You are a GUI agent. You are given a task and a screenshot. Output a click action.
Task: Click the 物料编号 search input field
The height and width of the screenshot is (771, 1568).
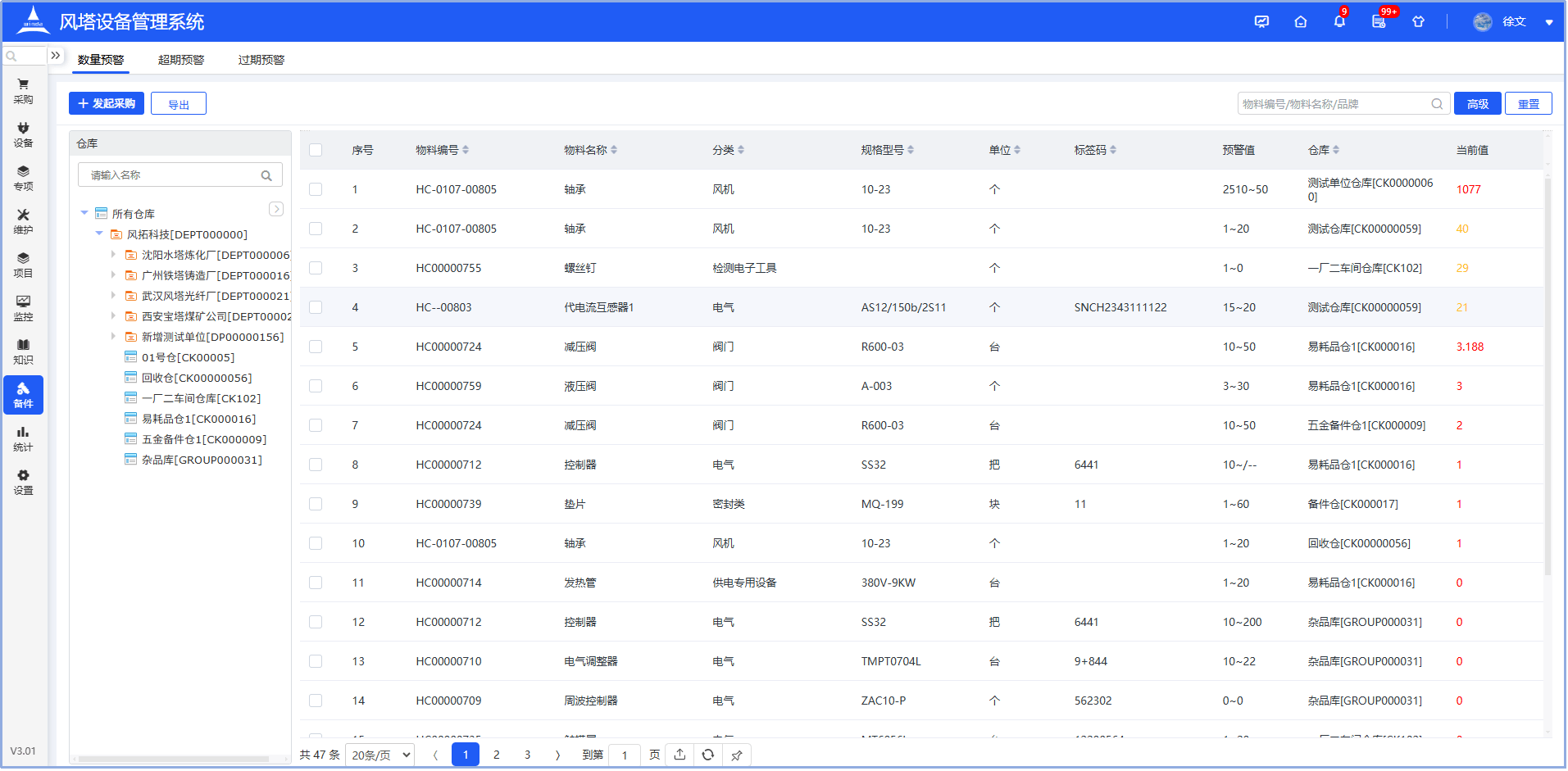pyautogui.click(x=1334, y=103)
